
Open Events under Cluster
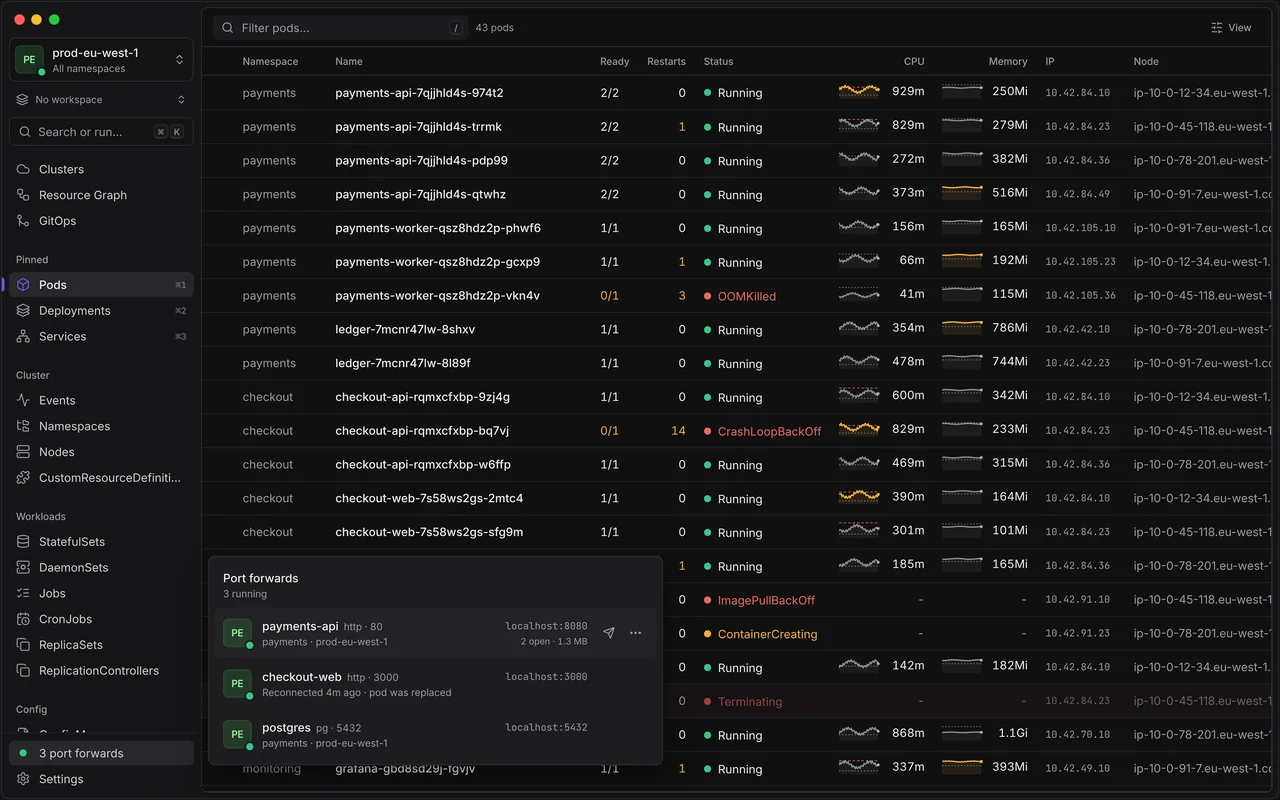point(101,400)
